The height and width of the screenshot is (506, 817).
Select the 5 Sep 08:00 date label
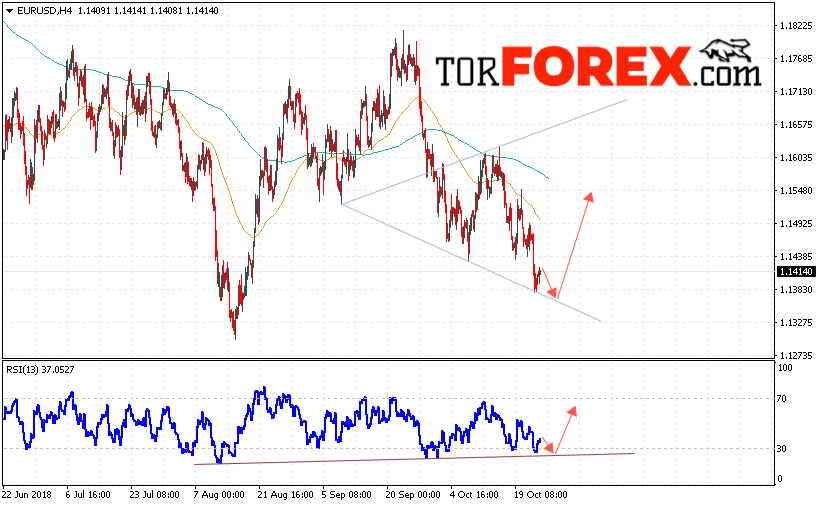tap(346, 495)
